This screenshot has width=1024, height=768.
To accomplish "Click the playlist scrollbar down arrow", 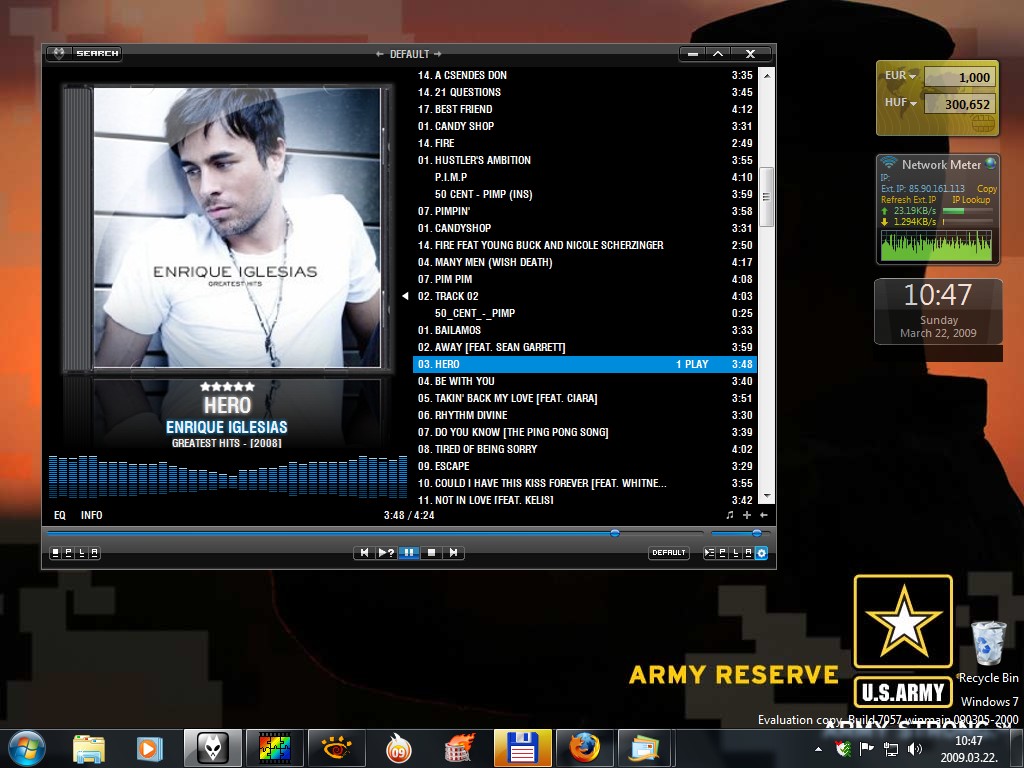I will (x=767, y=497).
